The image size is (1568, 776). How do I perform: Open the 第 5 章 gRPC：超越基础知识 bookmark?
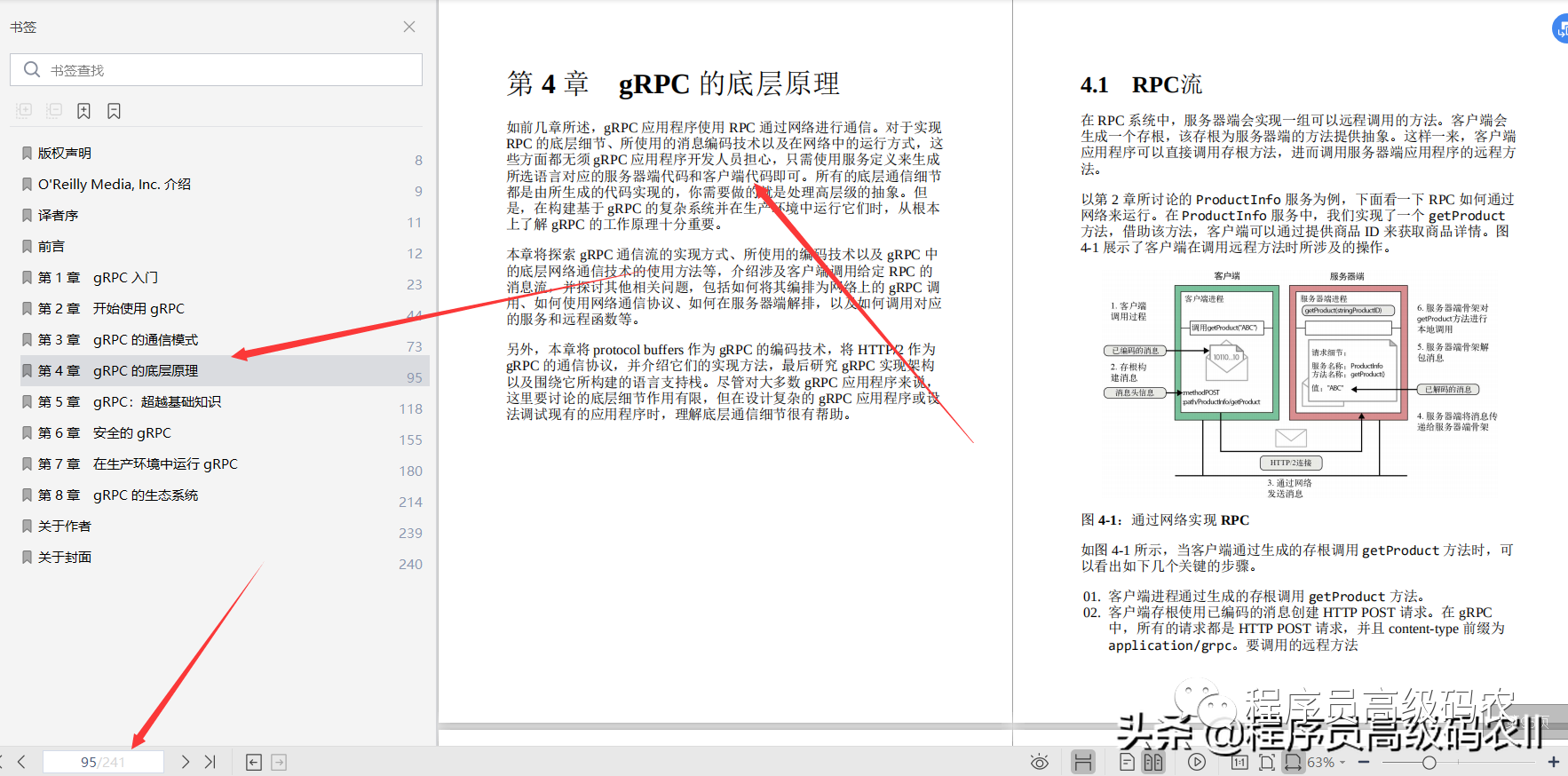pyautogui.click(x=130, y=401)
